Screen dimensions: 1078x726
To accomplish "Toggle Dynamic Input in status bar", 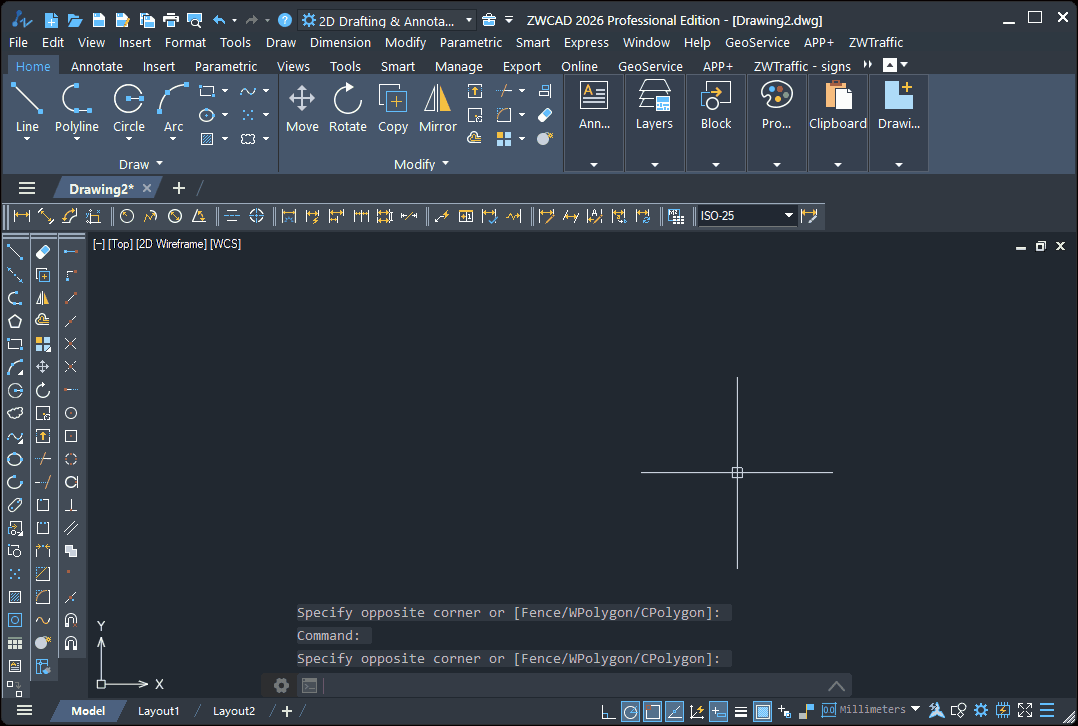I will tap(718, 712).
